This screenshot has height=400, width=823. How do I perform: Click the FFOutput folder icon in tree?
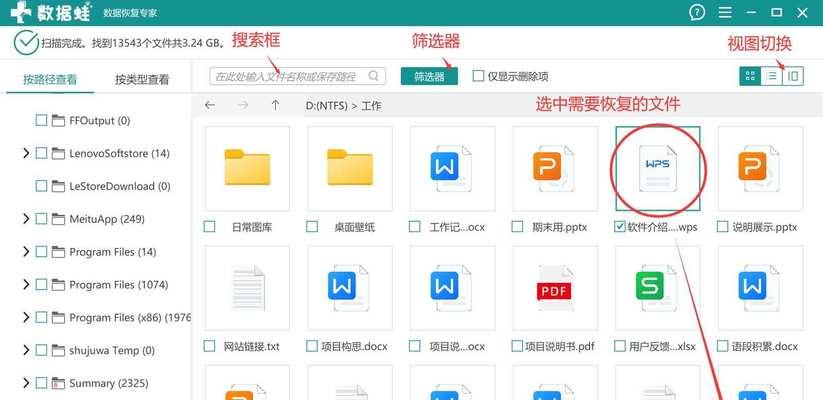click(x=58, y=121)
